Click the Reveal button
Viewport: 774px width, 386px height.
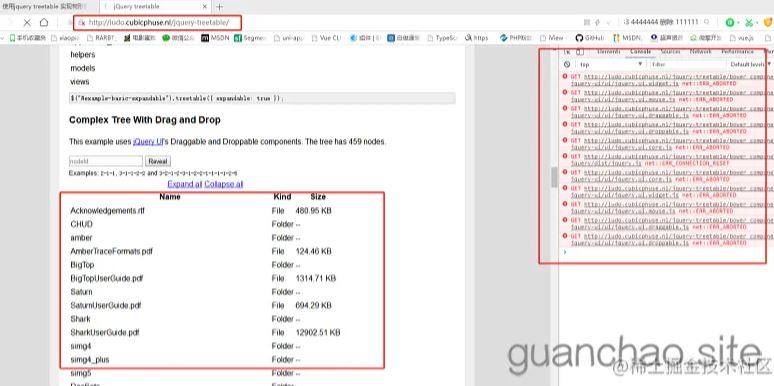click(x=158, y=161)
